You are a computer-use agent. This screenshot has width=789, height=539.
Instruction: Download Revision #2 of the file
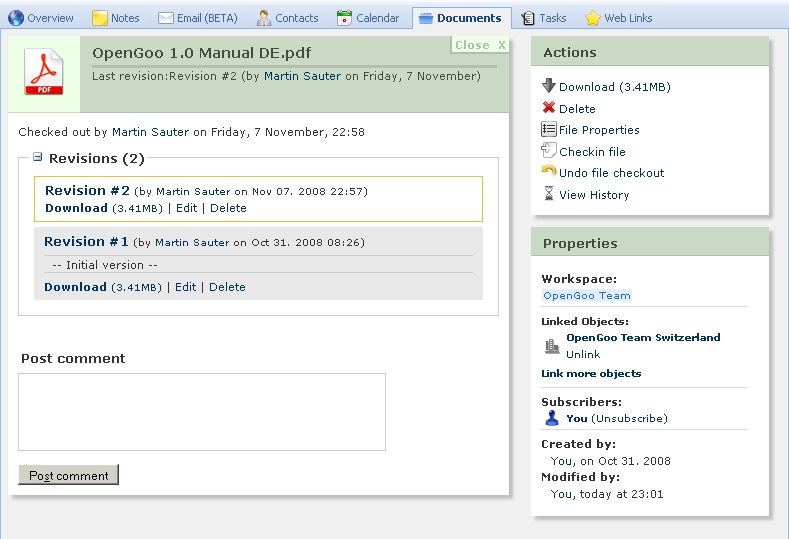(76, 208)
